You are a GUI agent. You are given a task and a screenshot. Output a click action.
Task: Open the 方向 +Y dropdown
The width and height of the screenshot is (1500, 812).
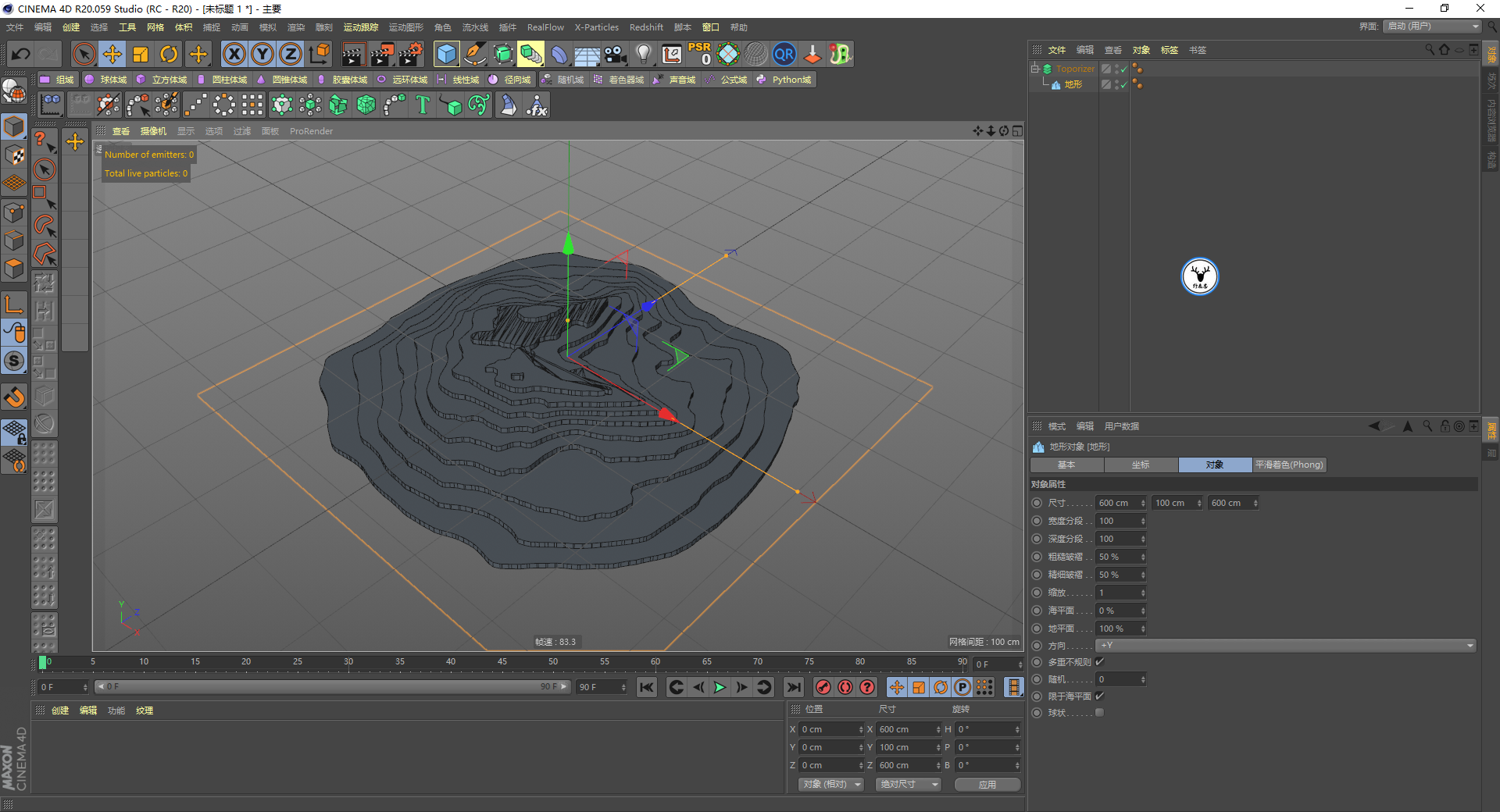[1286, 646]
